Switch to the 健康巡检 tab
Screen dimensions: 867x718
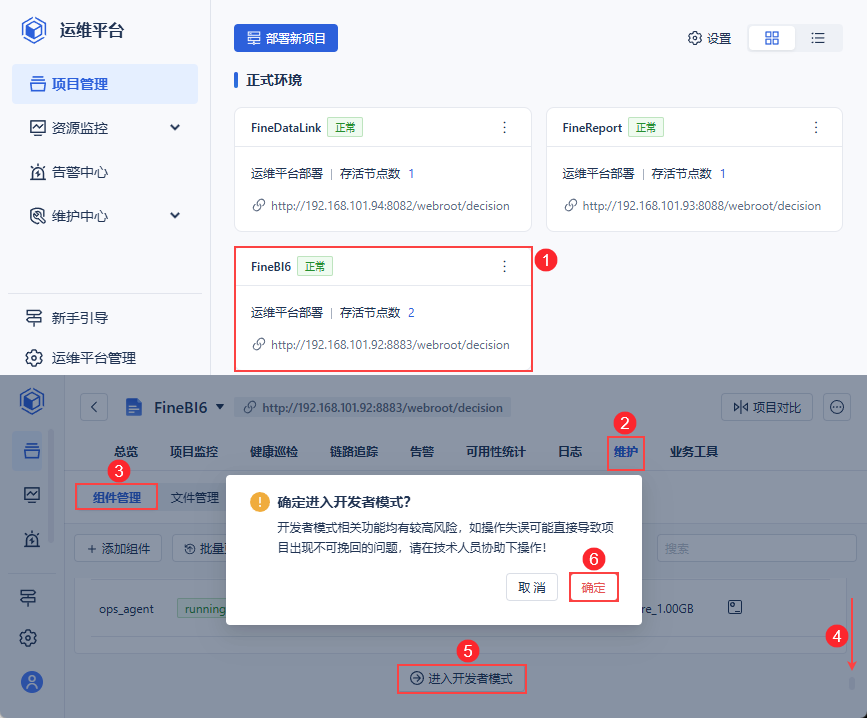point(274,452)
